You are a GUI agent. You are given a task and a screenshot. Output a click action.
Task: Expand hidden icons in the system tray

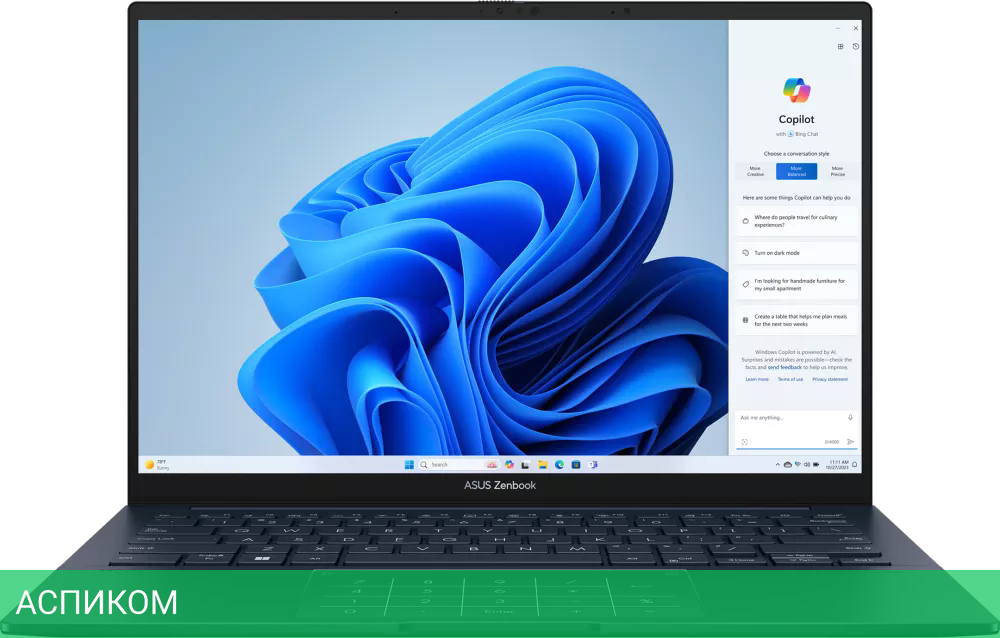pos(778,464)
